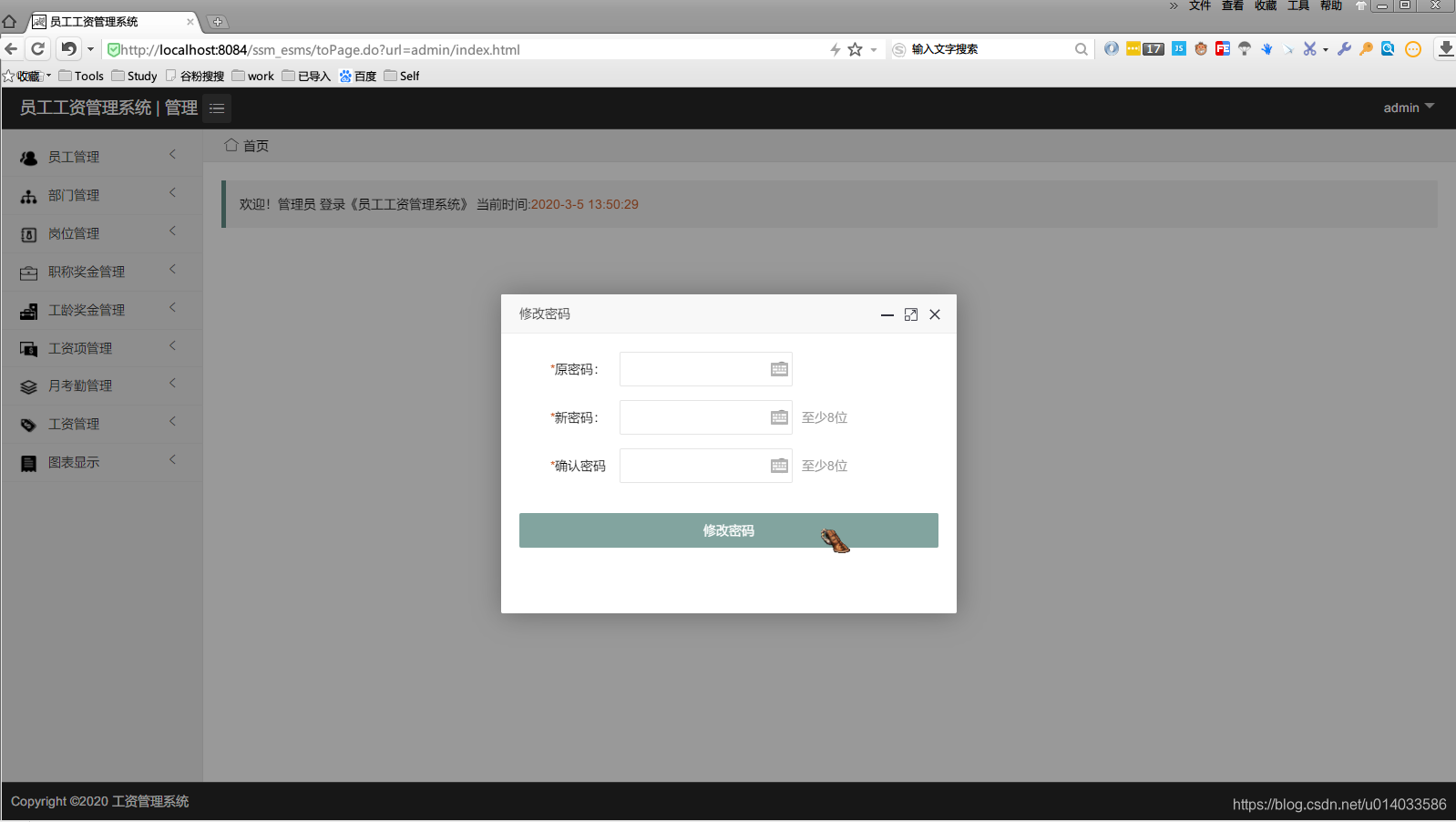Image resolution: width=1456 pixels, height=822 pixels.
Task: Open the work bookmark folder
Action: pos(253,76)
